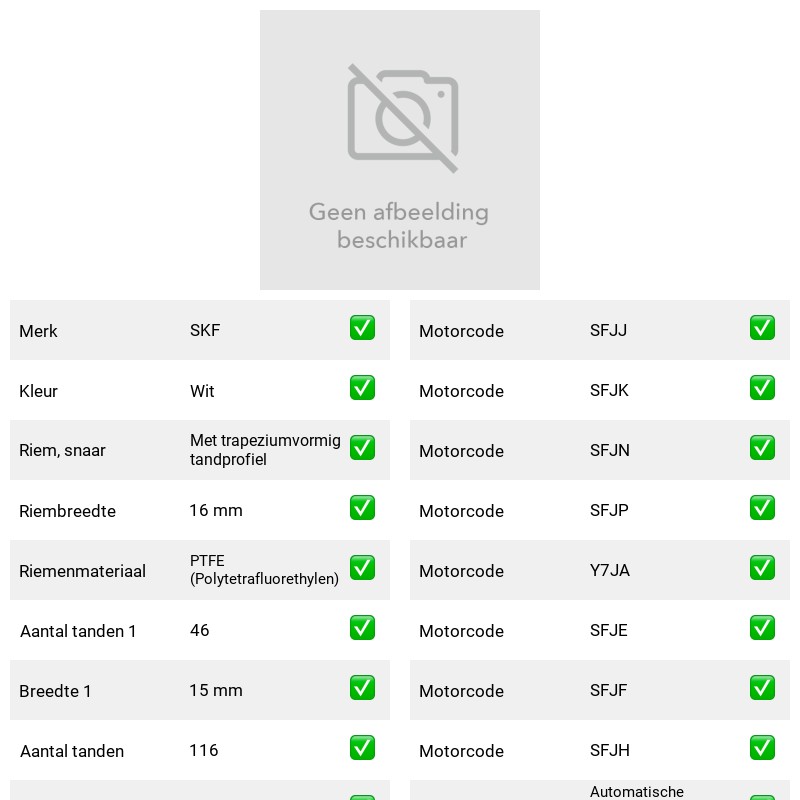Image resolution: width=800 pixels, height=800 pixels.
Task: Select the Riem, snaar specification row label
Action: point(62,451)
